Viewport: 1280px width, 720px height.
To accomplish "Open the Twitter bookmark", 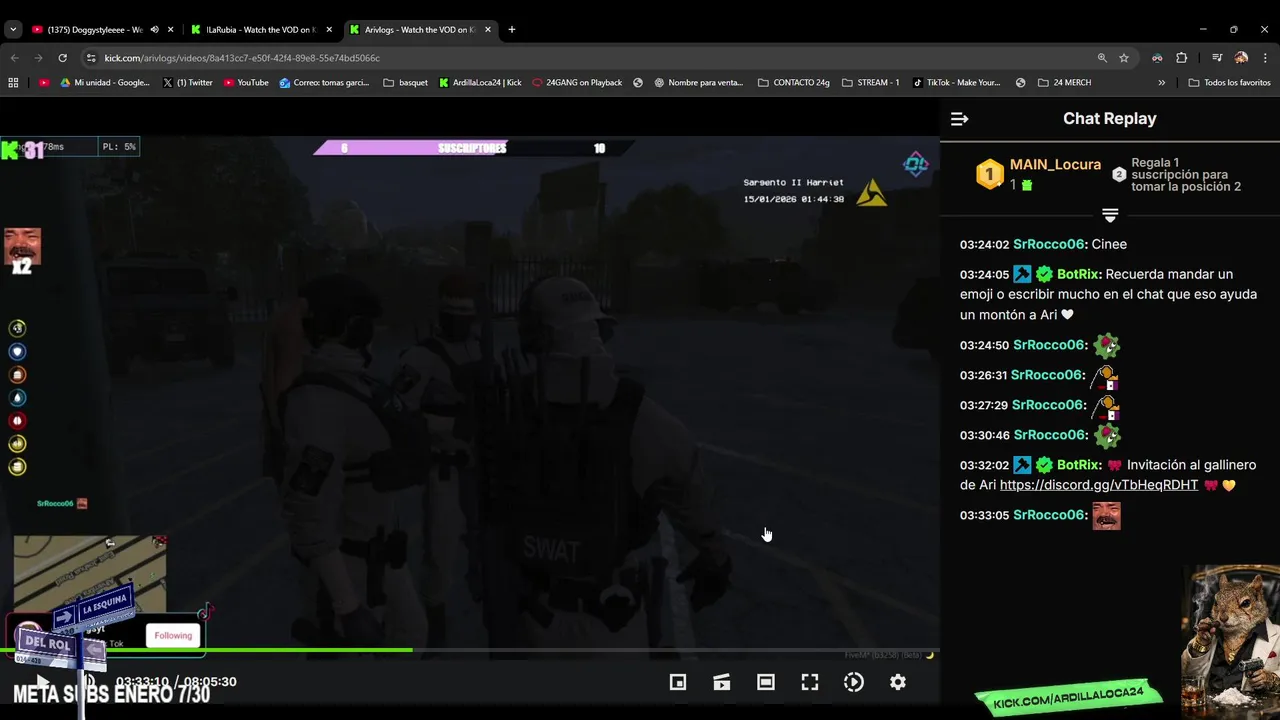I will (x=187, y=83).
